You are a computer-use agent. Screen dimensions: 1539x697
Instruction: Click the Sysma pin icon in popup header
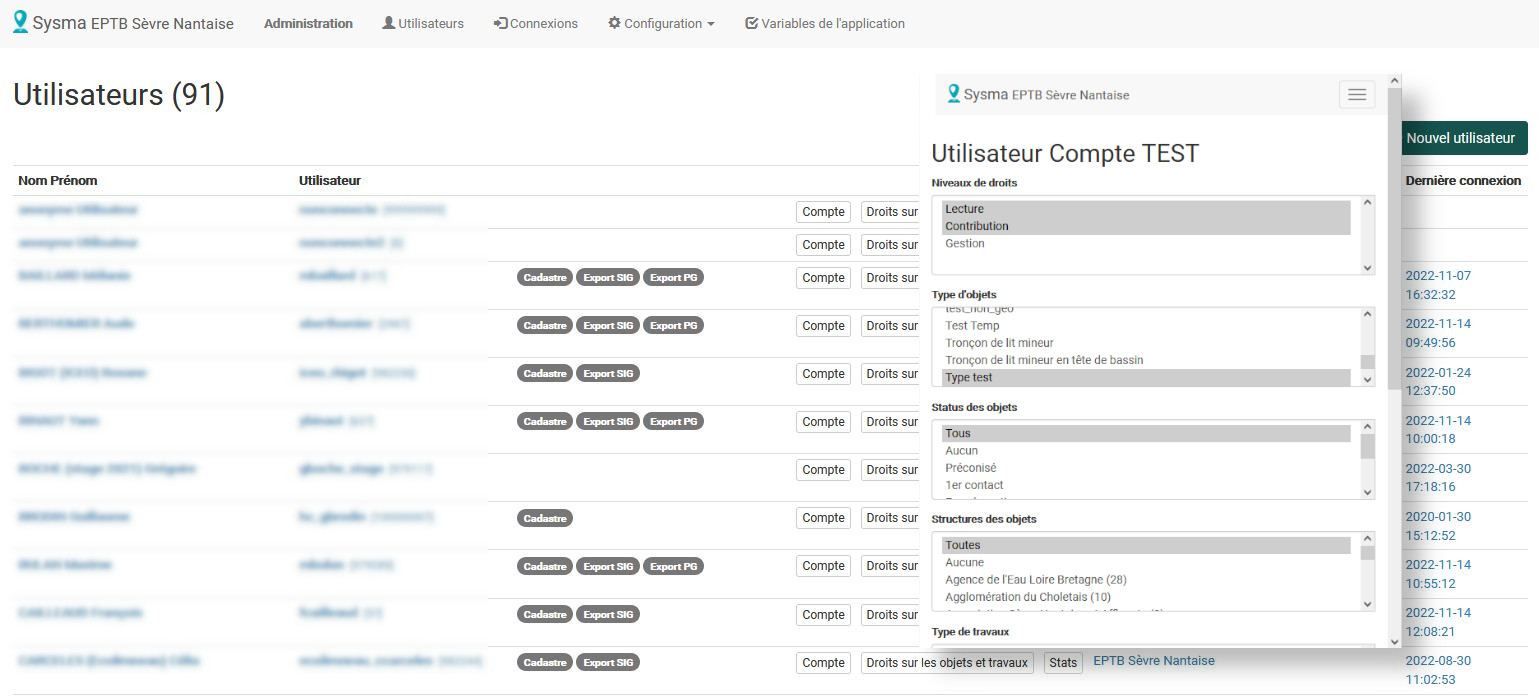(x=953, y=94)
